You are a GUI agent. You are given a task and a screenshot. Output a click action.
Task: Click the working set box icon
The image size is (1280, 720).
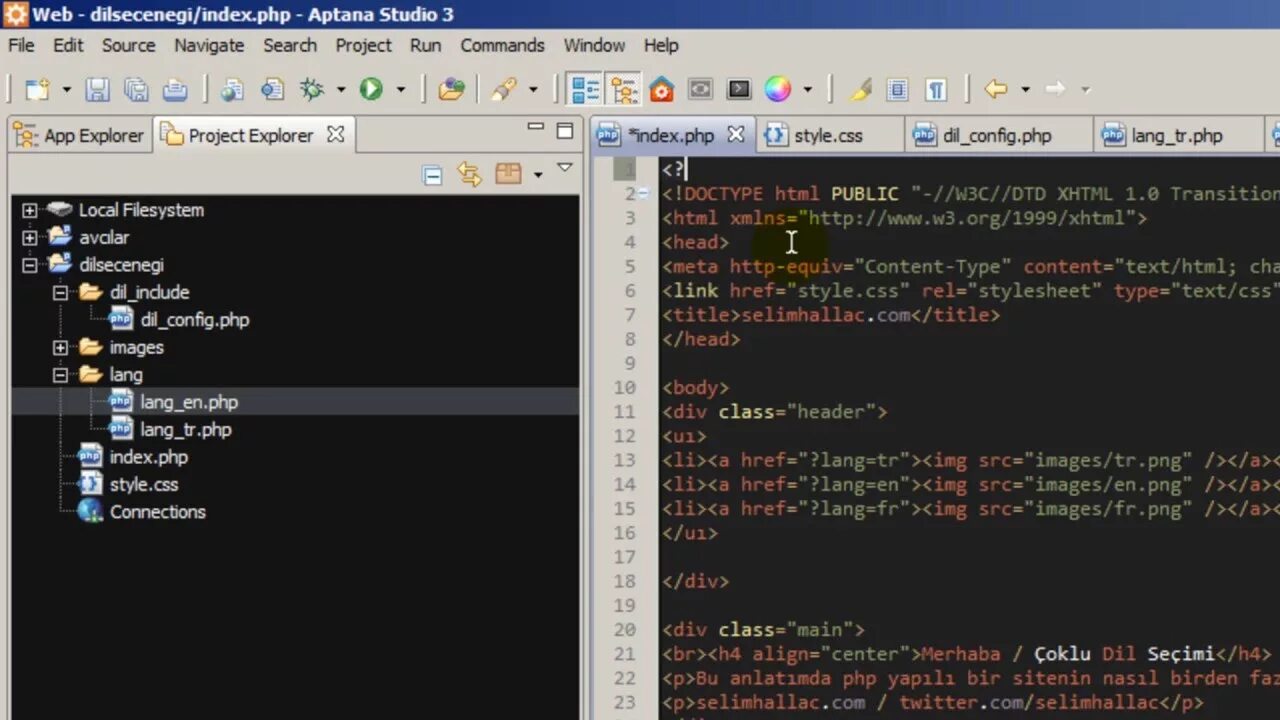tap(509, 174)
